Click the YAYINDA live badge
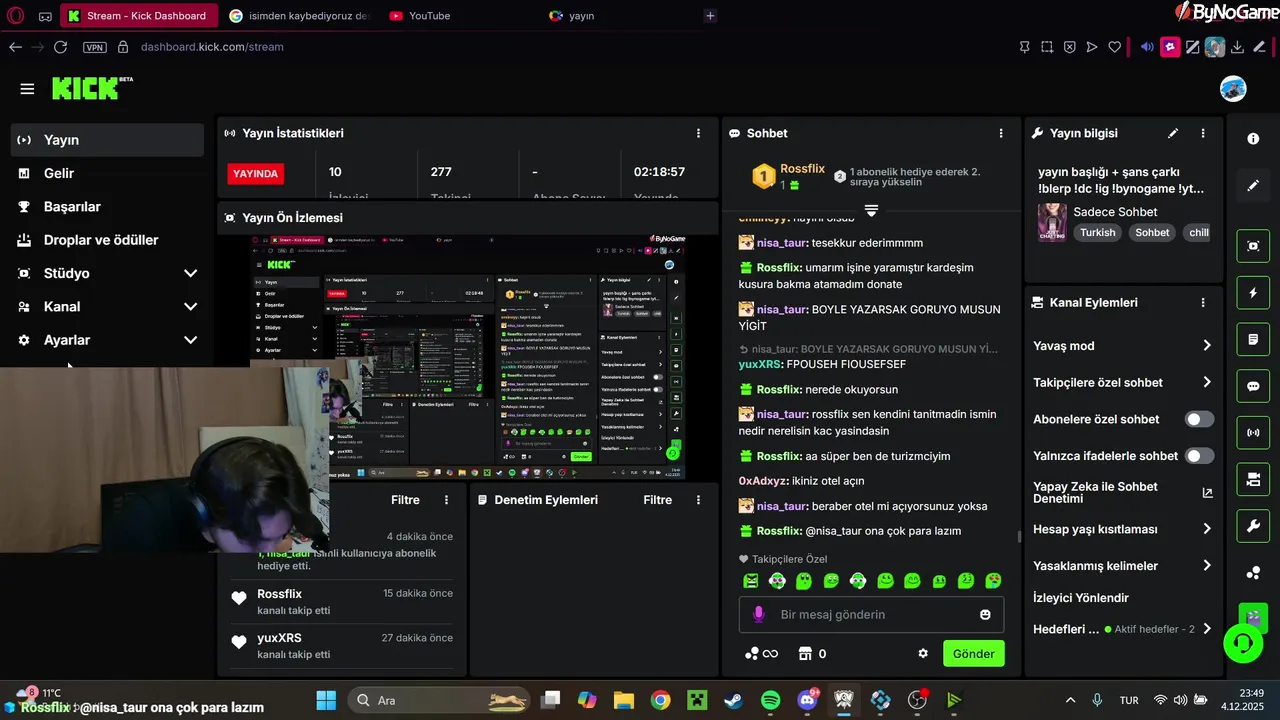The height and width of the screenshot is (720, 1280). [x=255, y=173]
